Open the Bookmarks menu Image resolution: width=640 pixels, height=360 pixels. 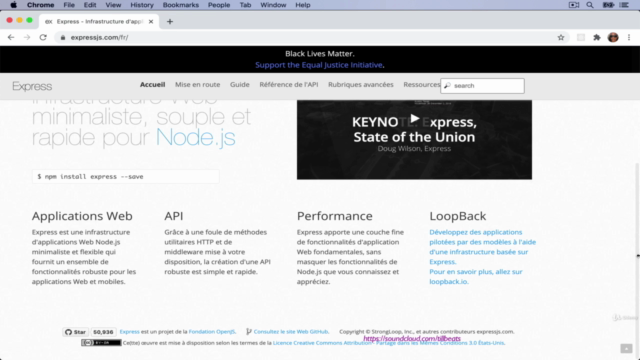(180, 5)
